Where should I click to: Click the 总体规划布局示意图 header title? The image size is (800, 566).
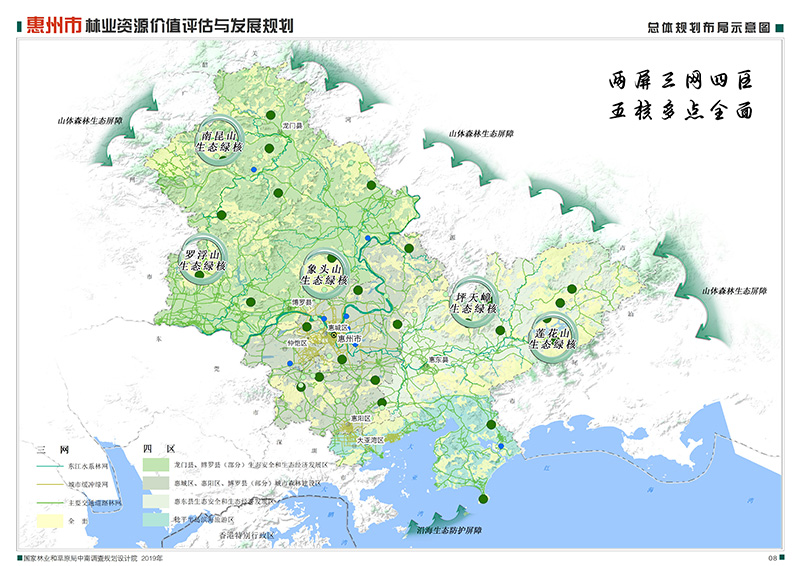(708, 28)
